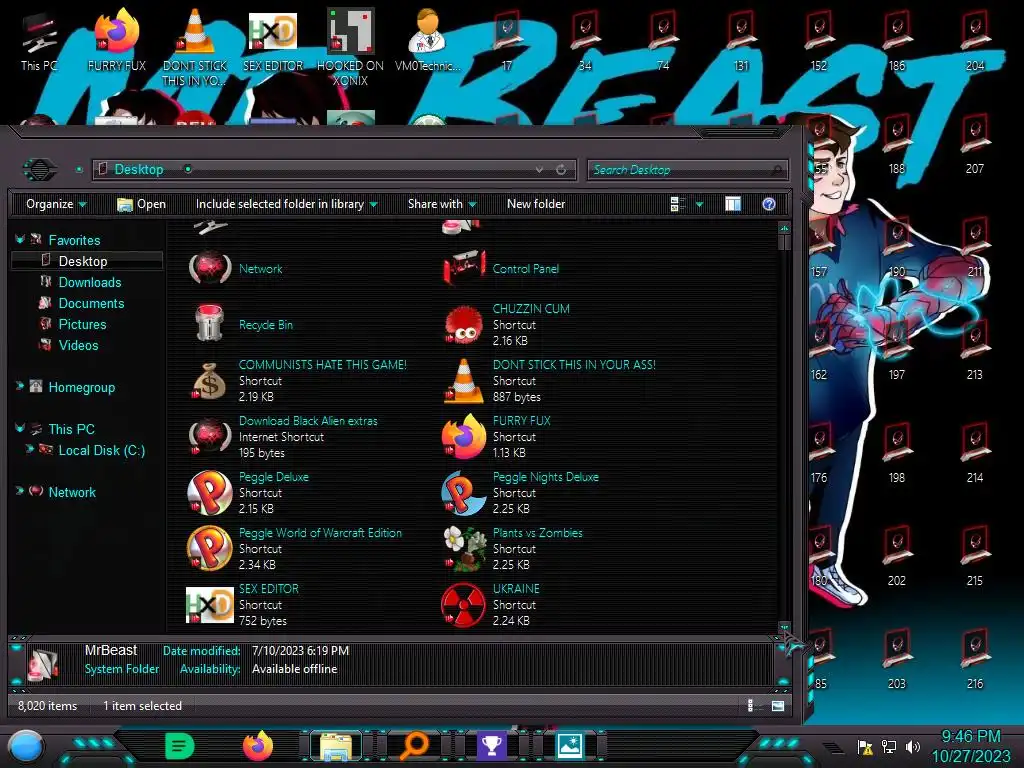This screenshot has height=768, width=1024.
Task: Select DONT STICK THIS IN YOUR ASS cone icon
Action: click(x=464, y=381)
